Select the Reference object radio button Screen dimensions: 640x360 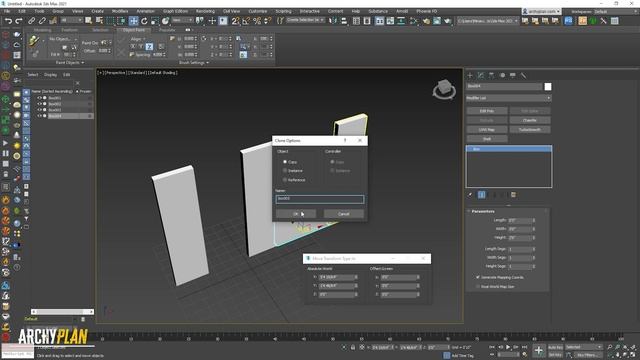point(285,180)
